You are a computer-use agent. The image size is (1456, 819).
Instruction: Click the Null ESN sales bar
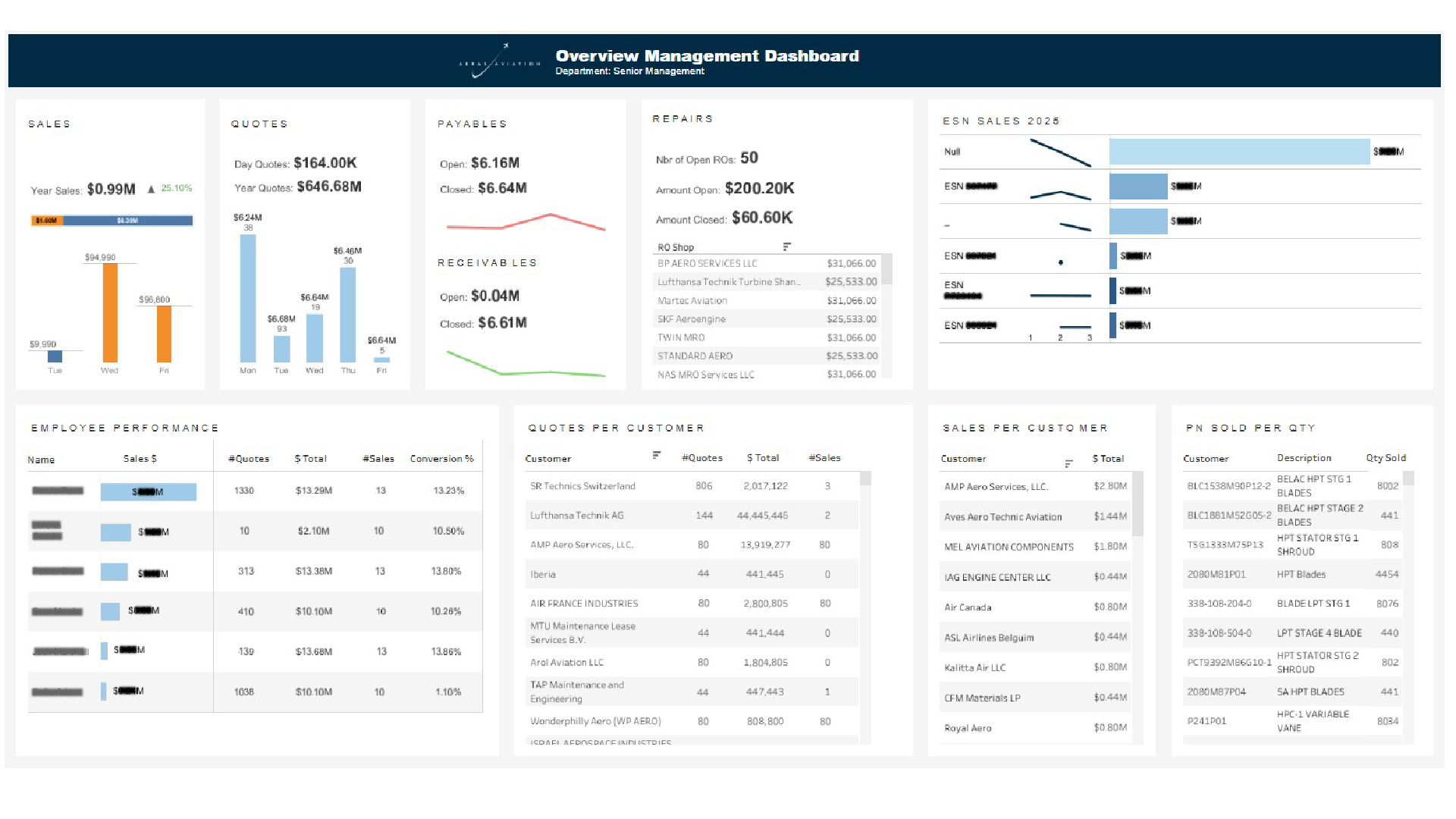pos(1239,152)
